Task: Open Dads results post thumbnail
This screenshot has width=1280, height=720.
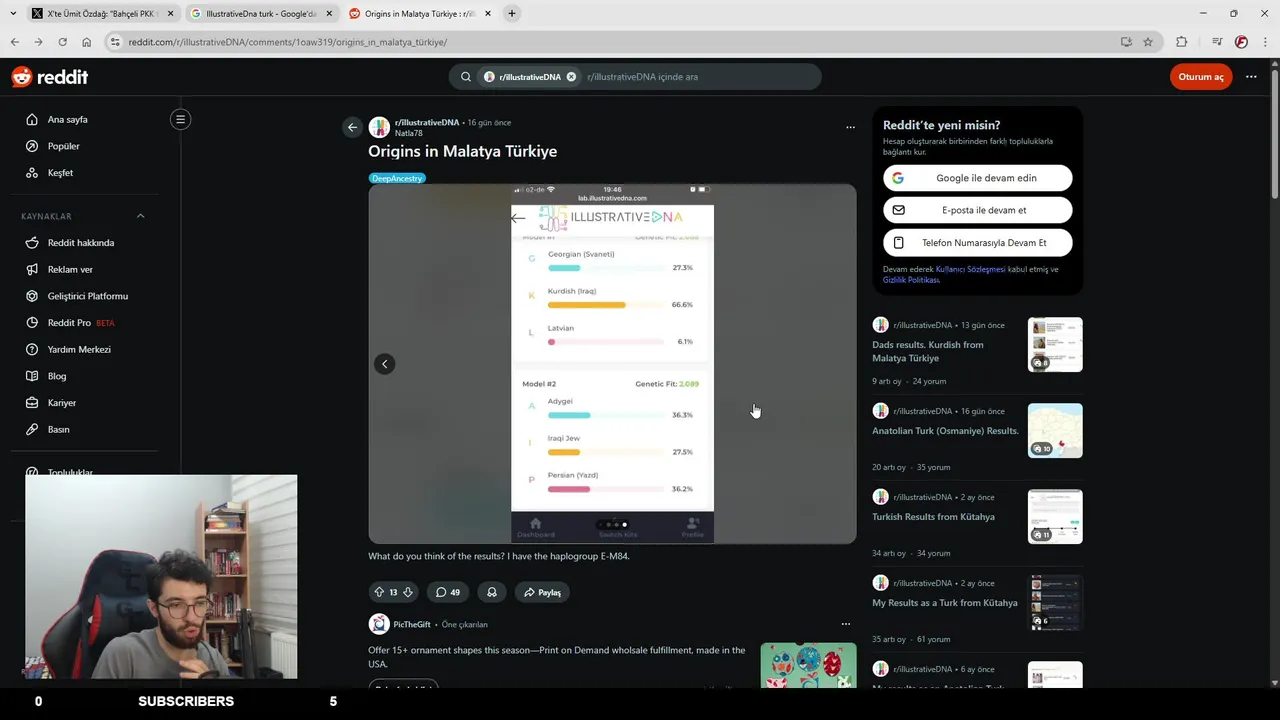Action: (1055, 345)
